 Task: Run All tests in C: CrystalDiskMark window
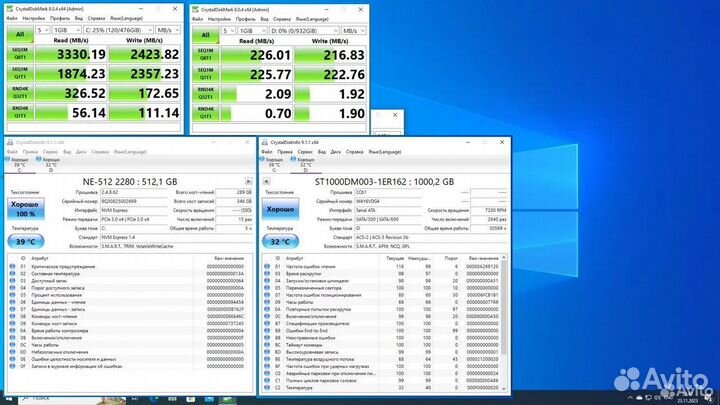(20, 34)
